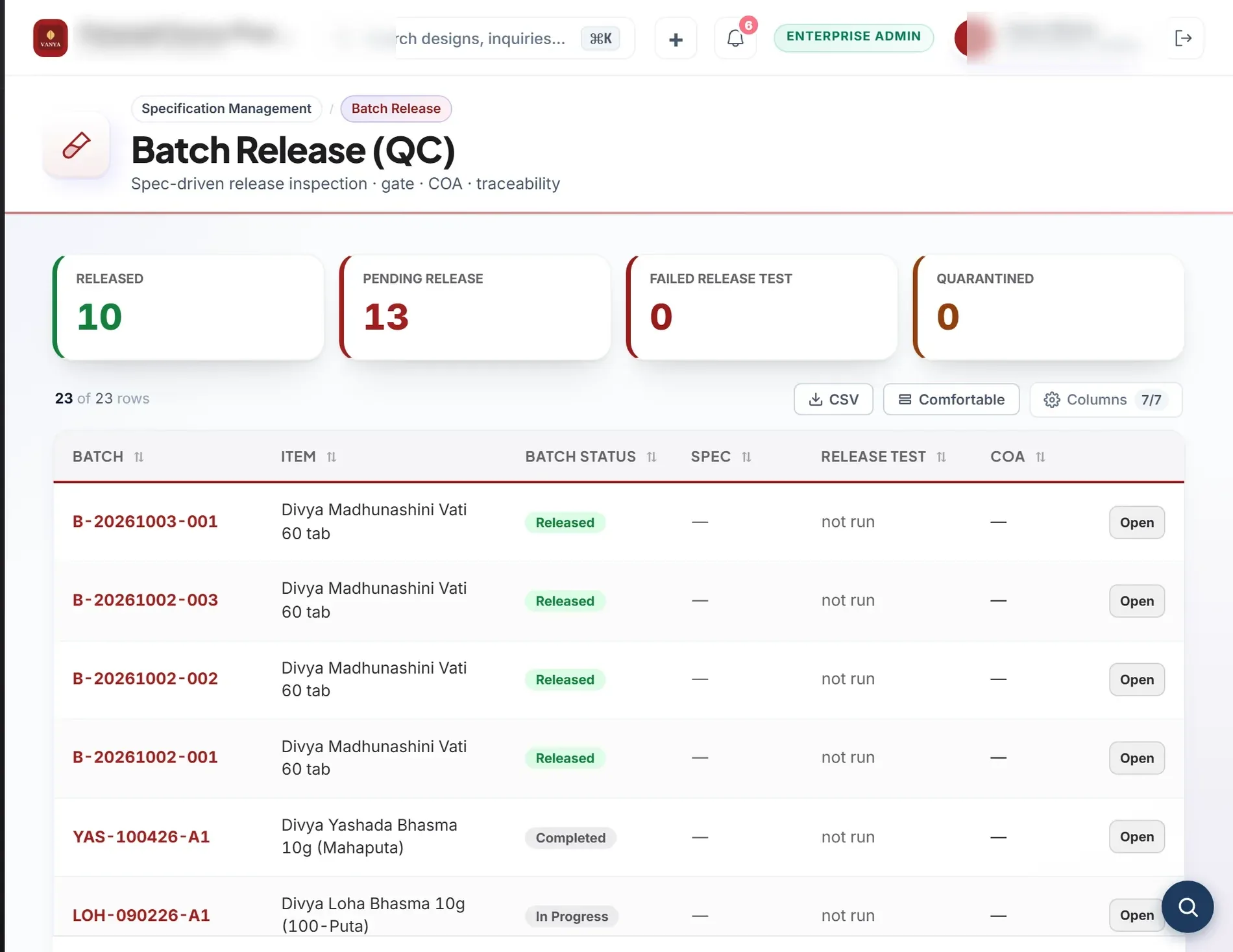Click the user avatar
This screenshot has height=952, width=1233.
[973, 38]
